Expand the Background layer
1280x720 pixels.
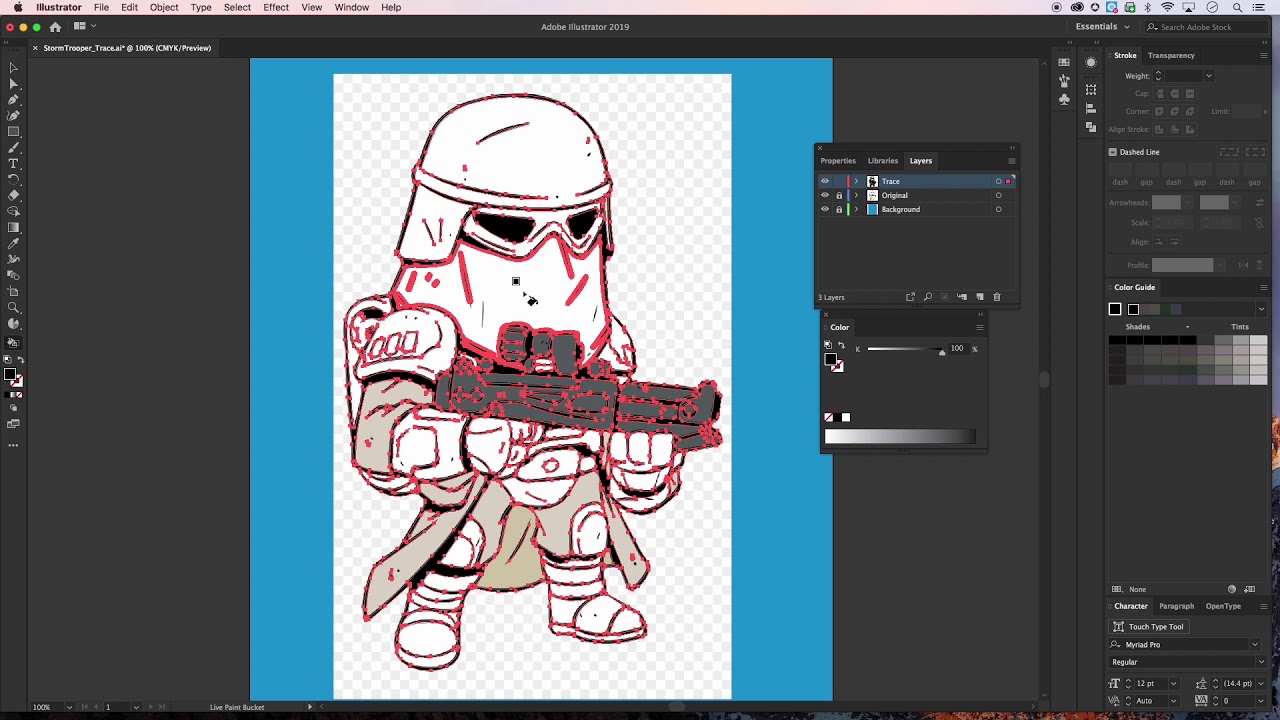click(856, 209)
